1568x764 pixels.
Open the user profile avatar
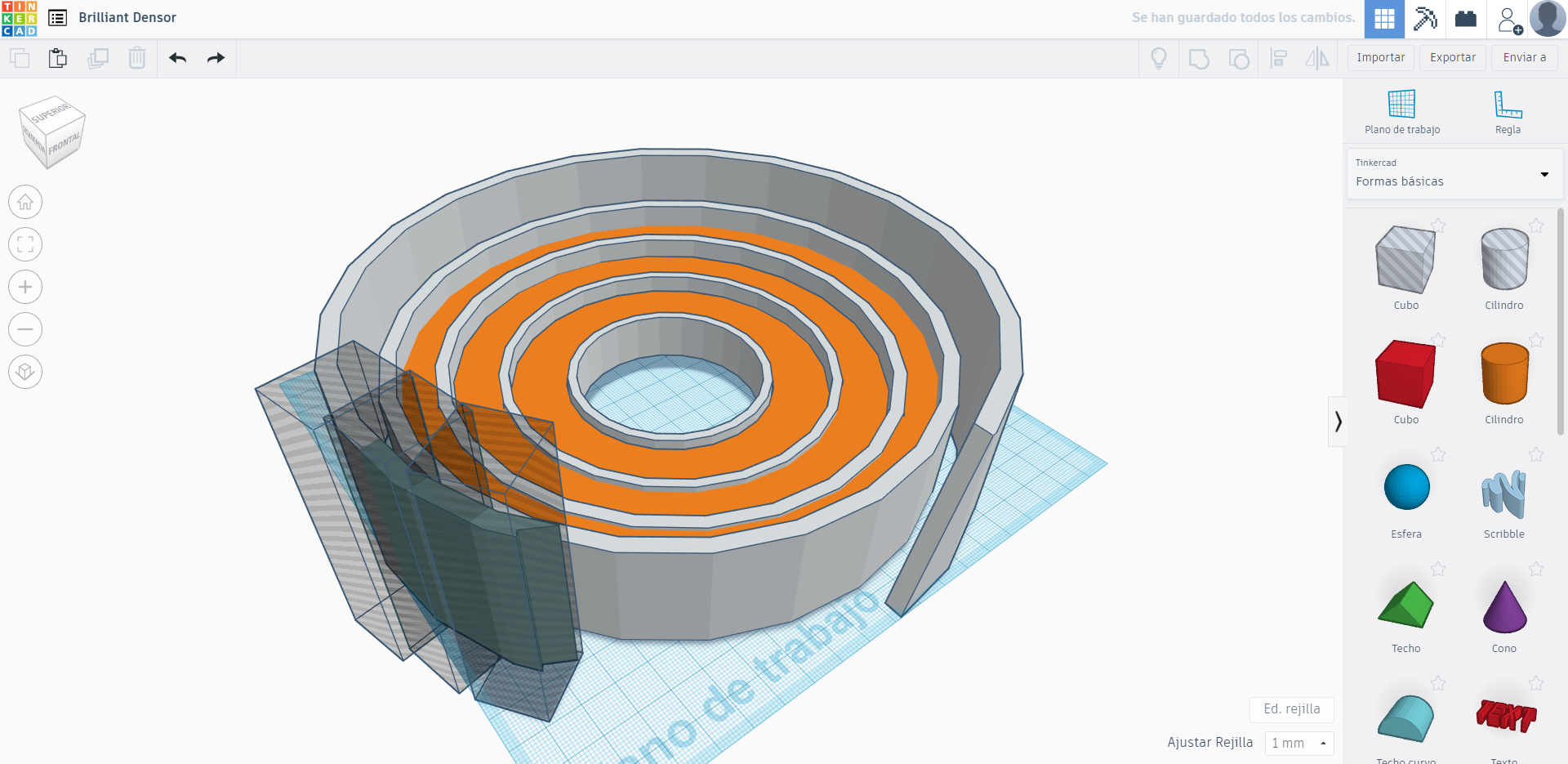pos(1548,19)
